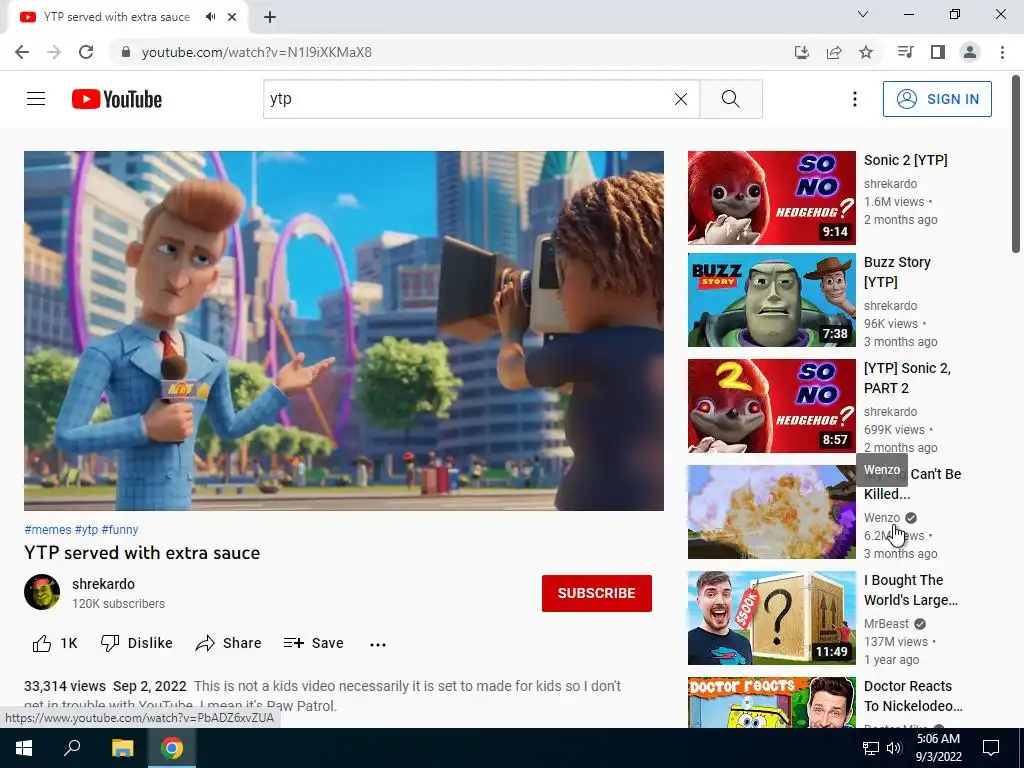1024x768 pixels.
Task: Open more actions ellipsis under video
Action: click(x=377, y=644)
